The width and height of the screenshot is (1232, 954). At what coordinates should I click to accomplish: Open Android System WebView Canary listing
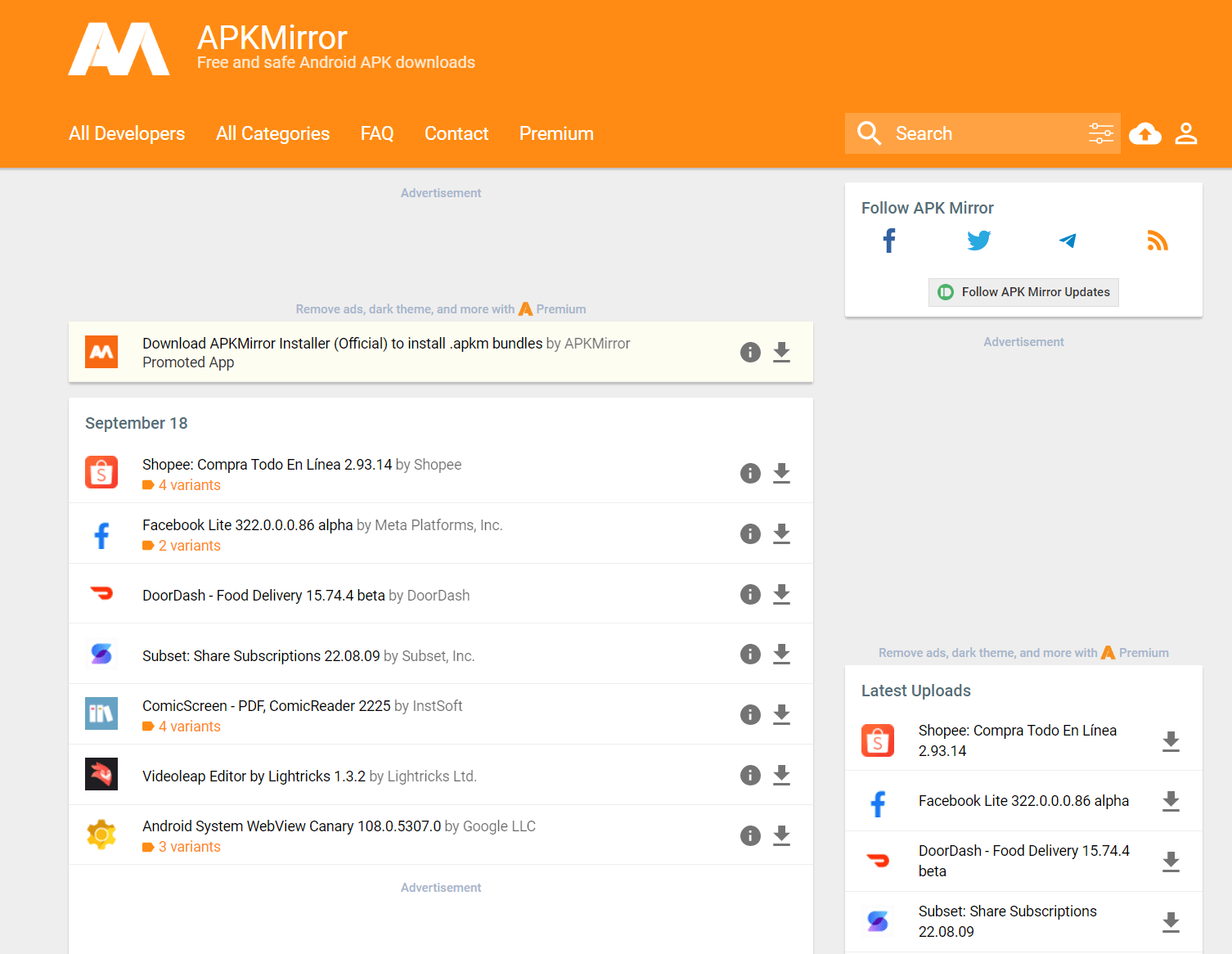coord(291,826)
